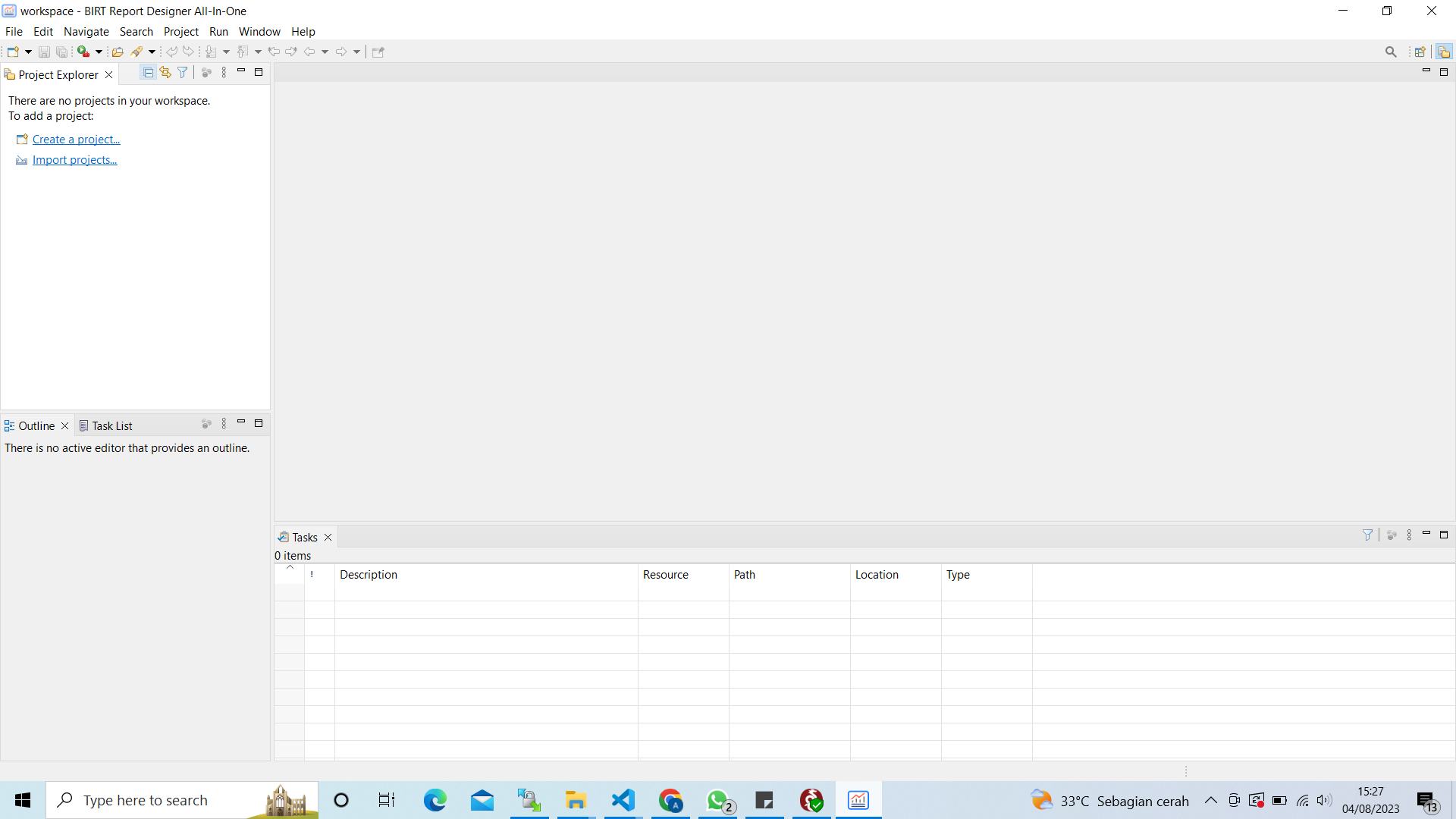
Task: Toggle Link with Editor in Project Explorer
Action: click(x=165, y=73)
